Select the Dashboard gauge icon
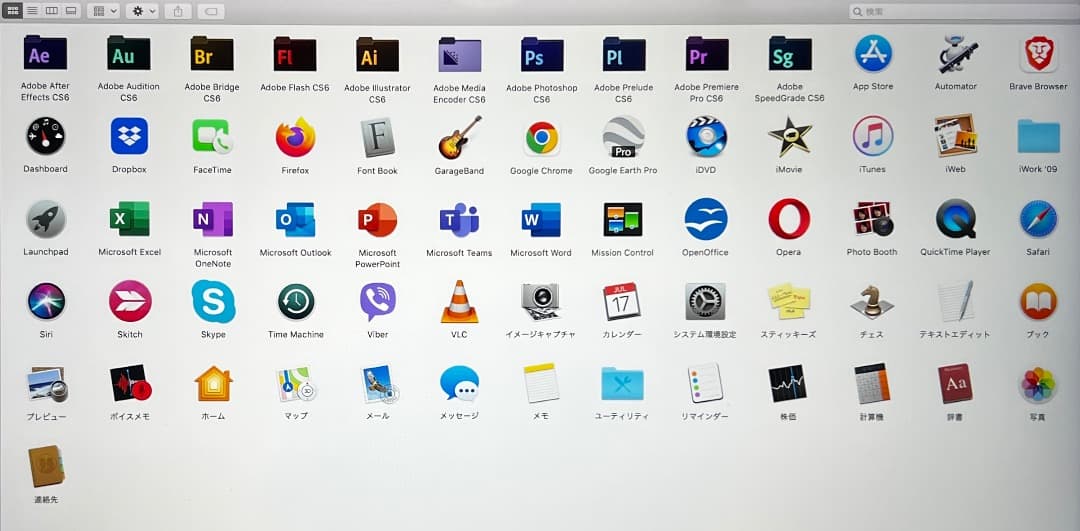The height and width of the screenshot is (531, 1080). [45, 136]
